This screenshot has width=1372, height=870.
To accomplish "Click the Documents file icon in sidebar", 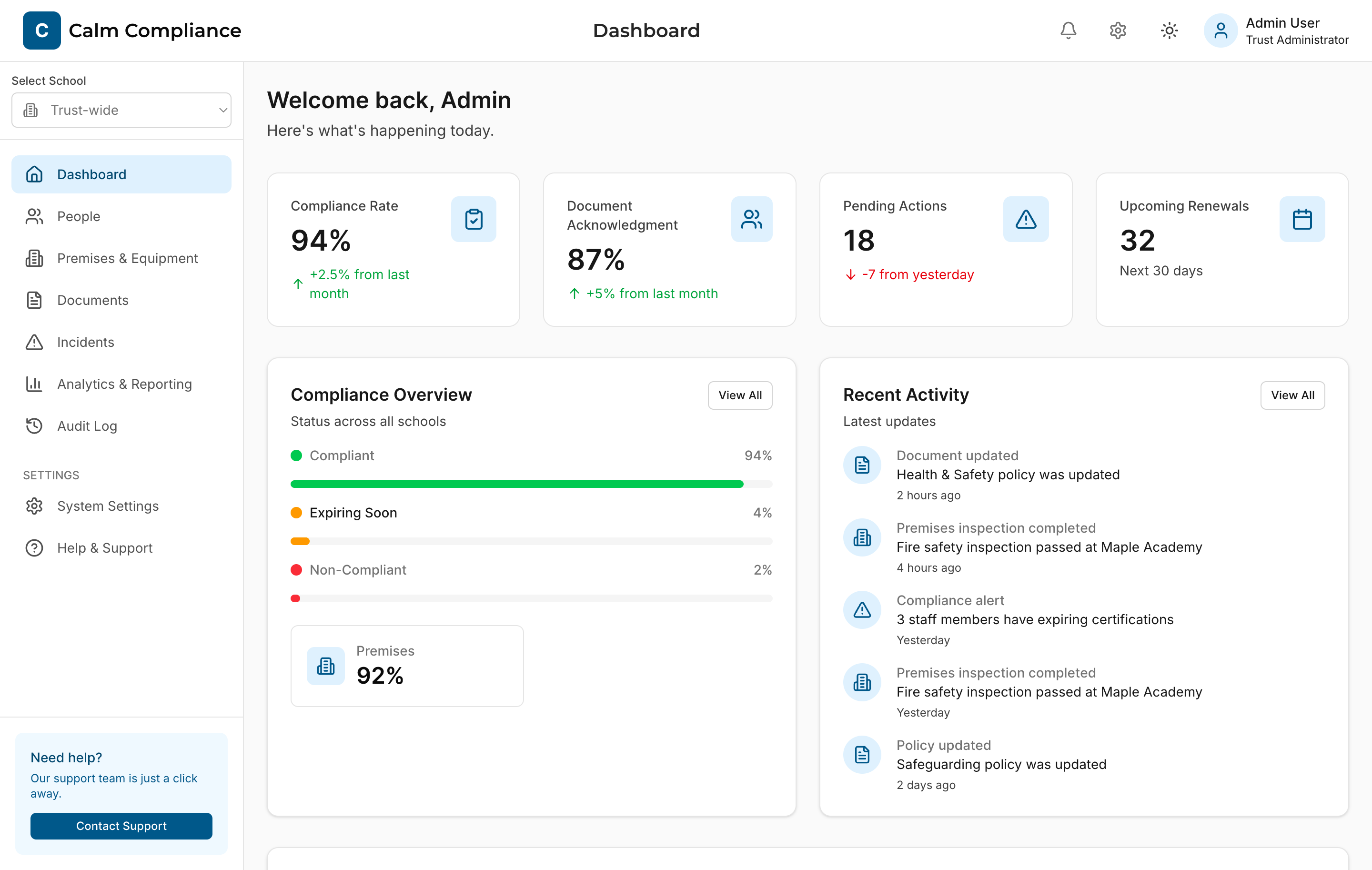I will pyautogui.click(x=34, y=300).
